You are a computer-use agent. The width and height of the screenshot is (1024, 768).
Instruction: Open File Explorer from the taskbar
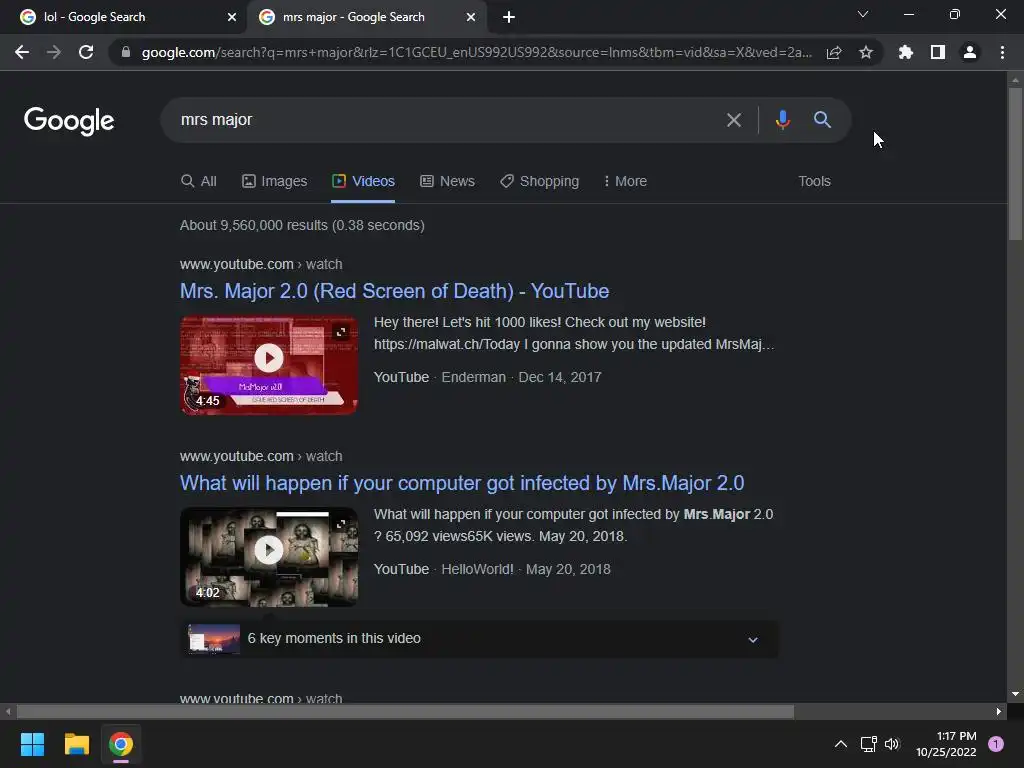[x=76, y=744]
